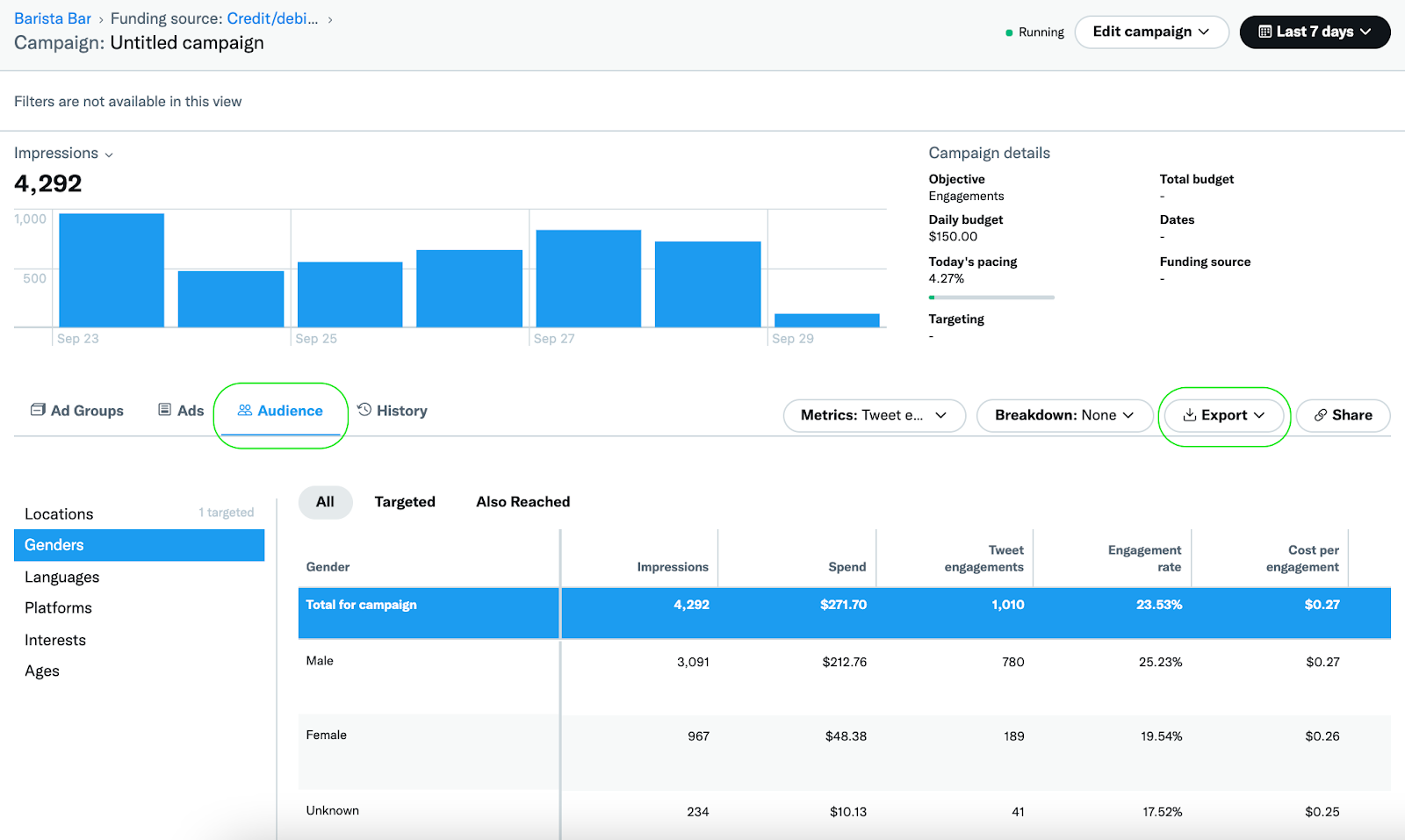
Task: Click the Total for campaign row label
Action: click(361, 605)
